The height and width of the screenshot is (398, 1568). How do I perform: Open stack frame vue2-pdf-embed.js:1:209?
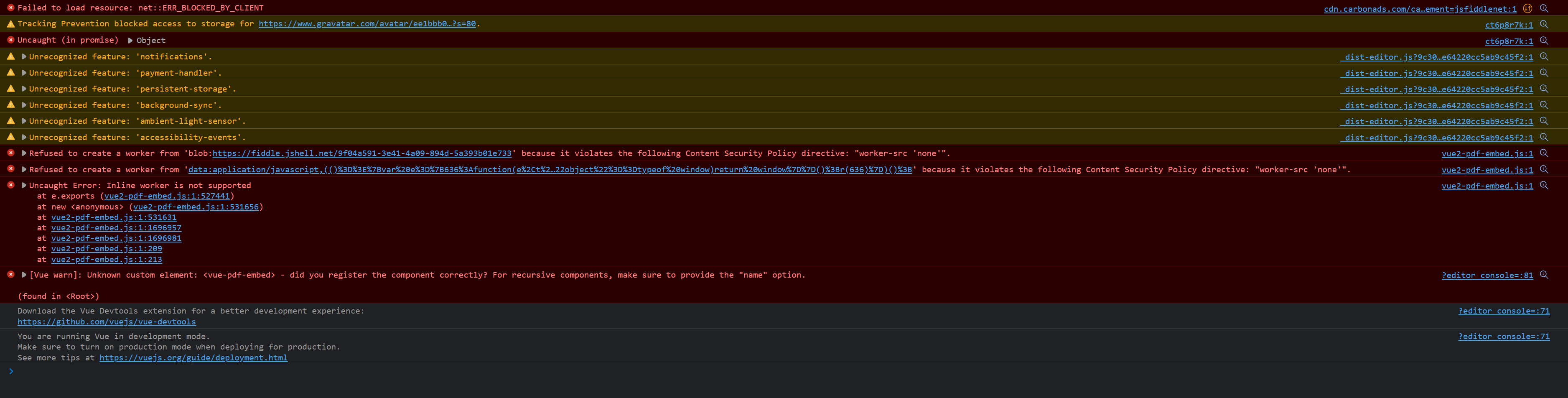click(107, 249)
